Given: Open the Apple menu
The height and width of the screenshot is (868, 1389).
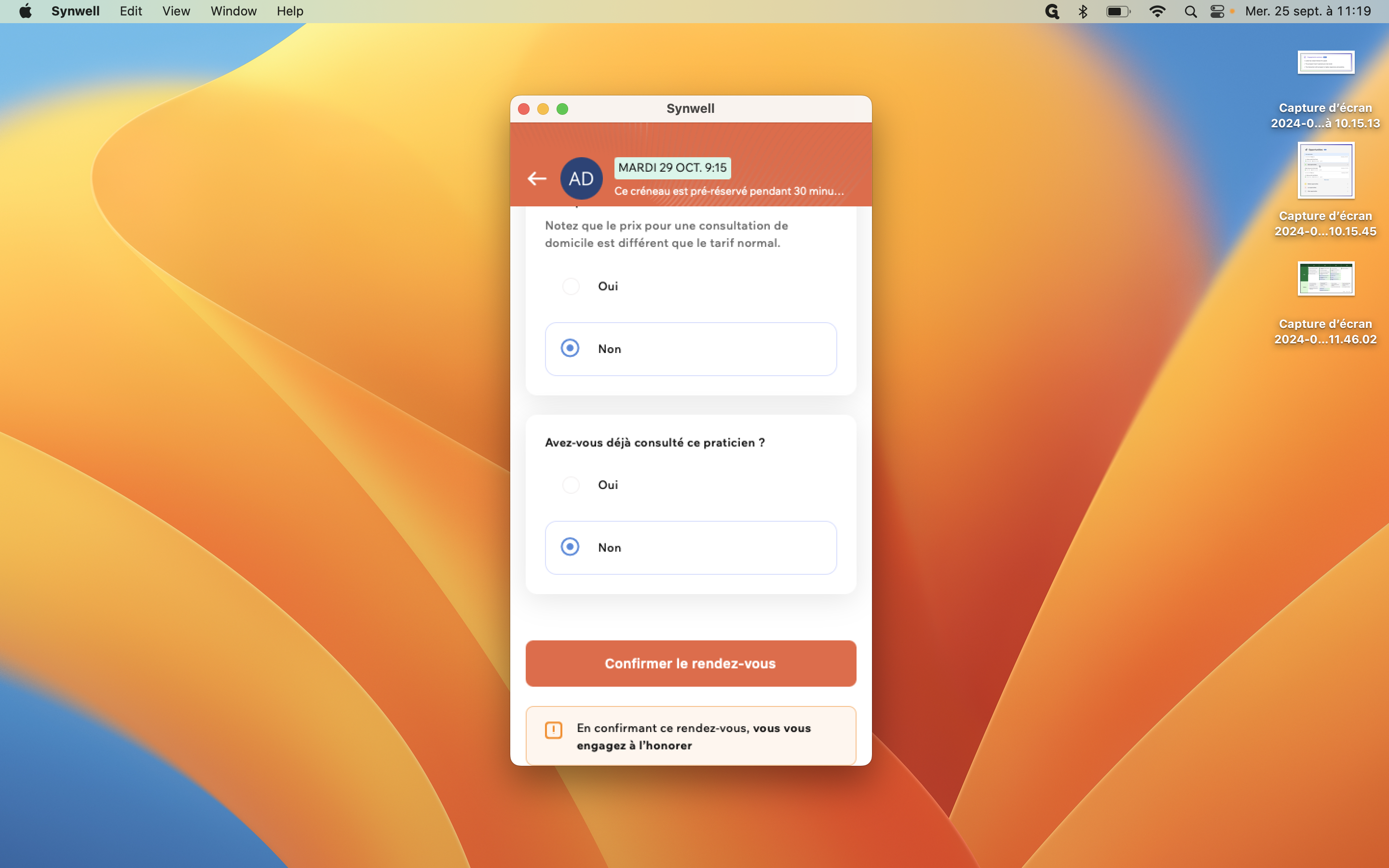Looking at the screenshot, I should coord(25,11).
